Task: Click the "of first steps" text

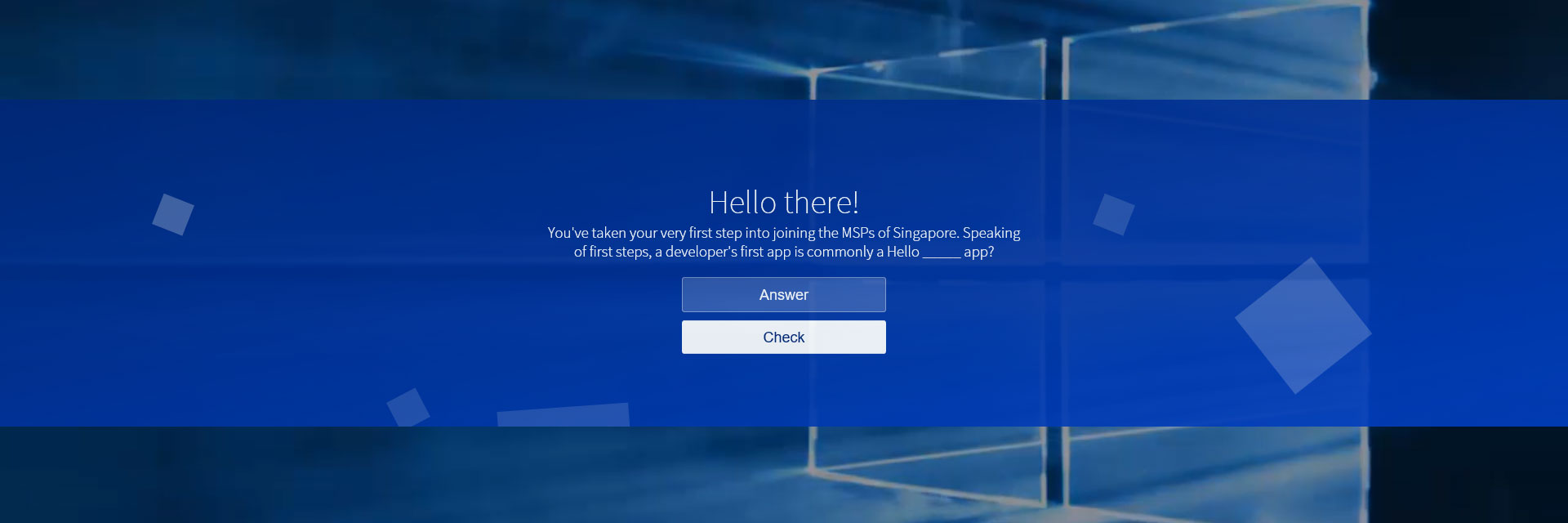Action: tap(612, 252)
